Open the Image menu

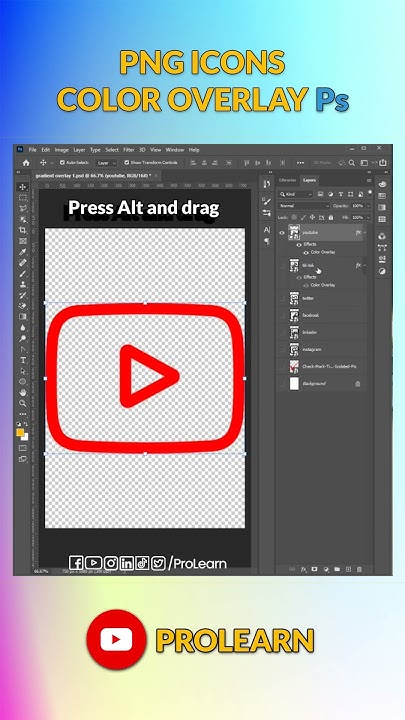click(62, 150)
